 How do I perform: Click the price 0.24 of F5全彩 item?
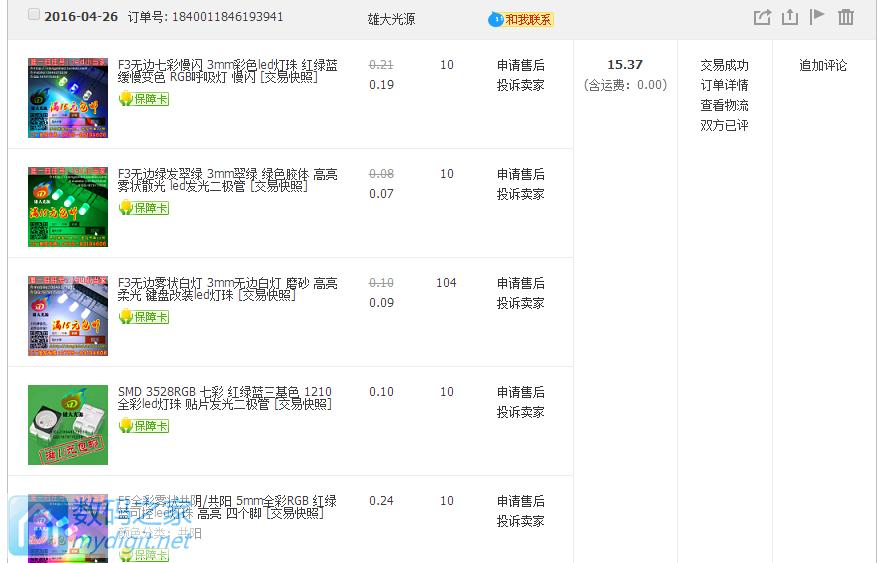point(381,501)
